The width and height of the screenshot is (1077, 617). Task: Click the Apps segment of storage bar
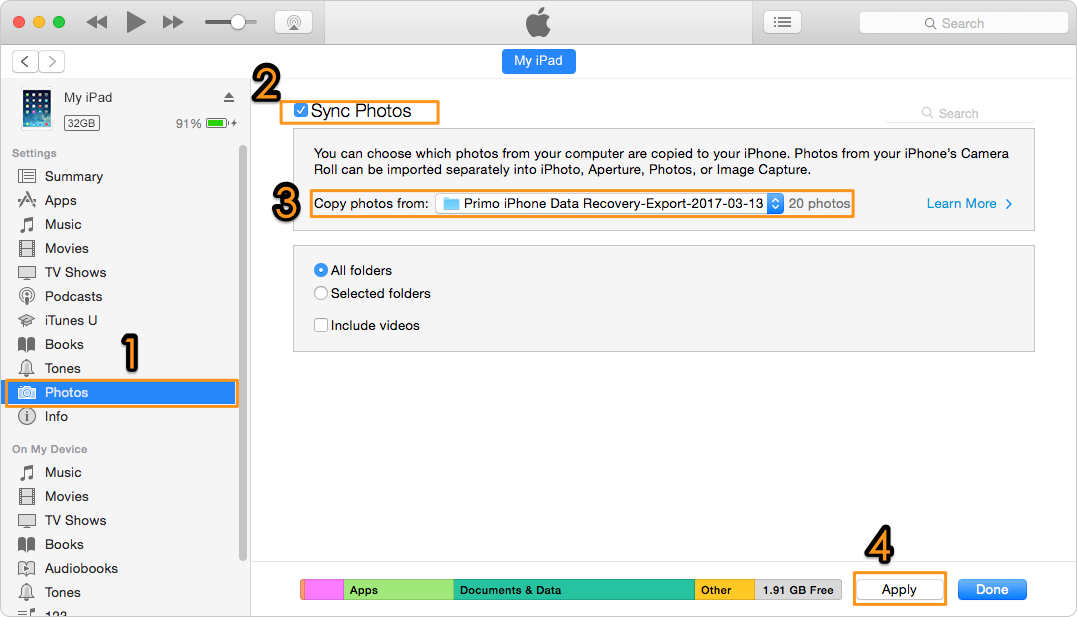tap(398, 590)
